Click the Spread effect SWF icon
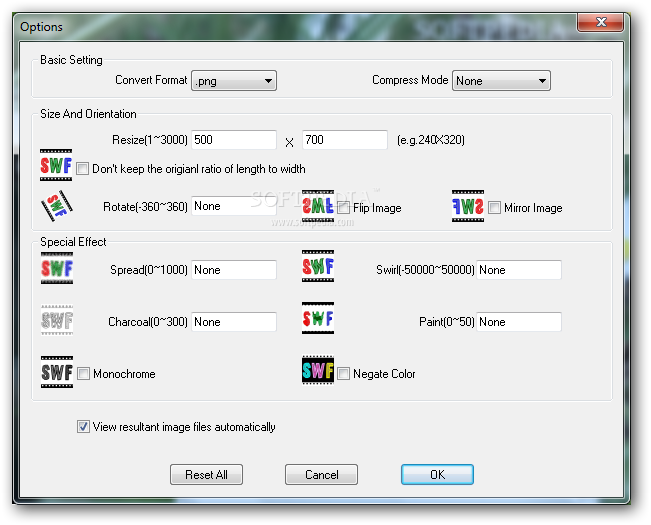 click(x=57, y=268)
